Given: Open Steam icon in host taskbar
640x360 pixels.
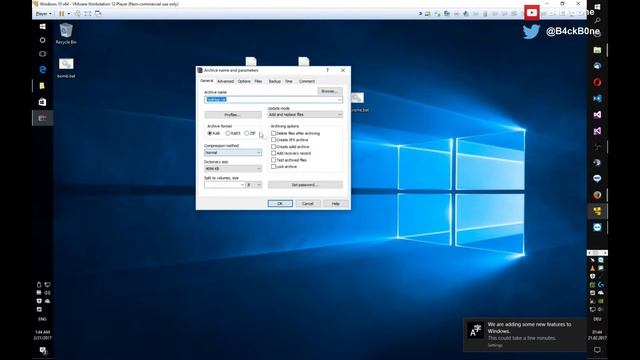Looking at the screenshot, I should 597,162.
